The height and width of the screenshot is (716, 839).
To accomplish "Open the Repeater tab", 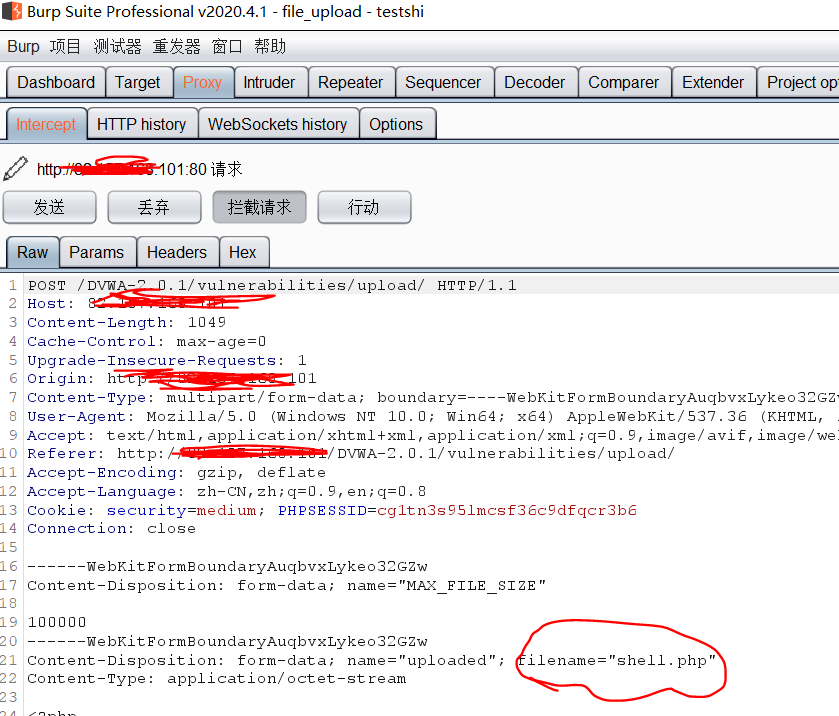I will [x=350, y=82].
